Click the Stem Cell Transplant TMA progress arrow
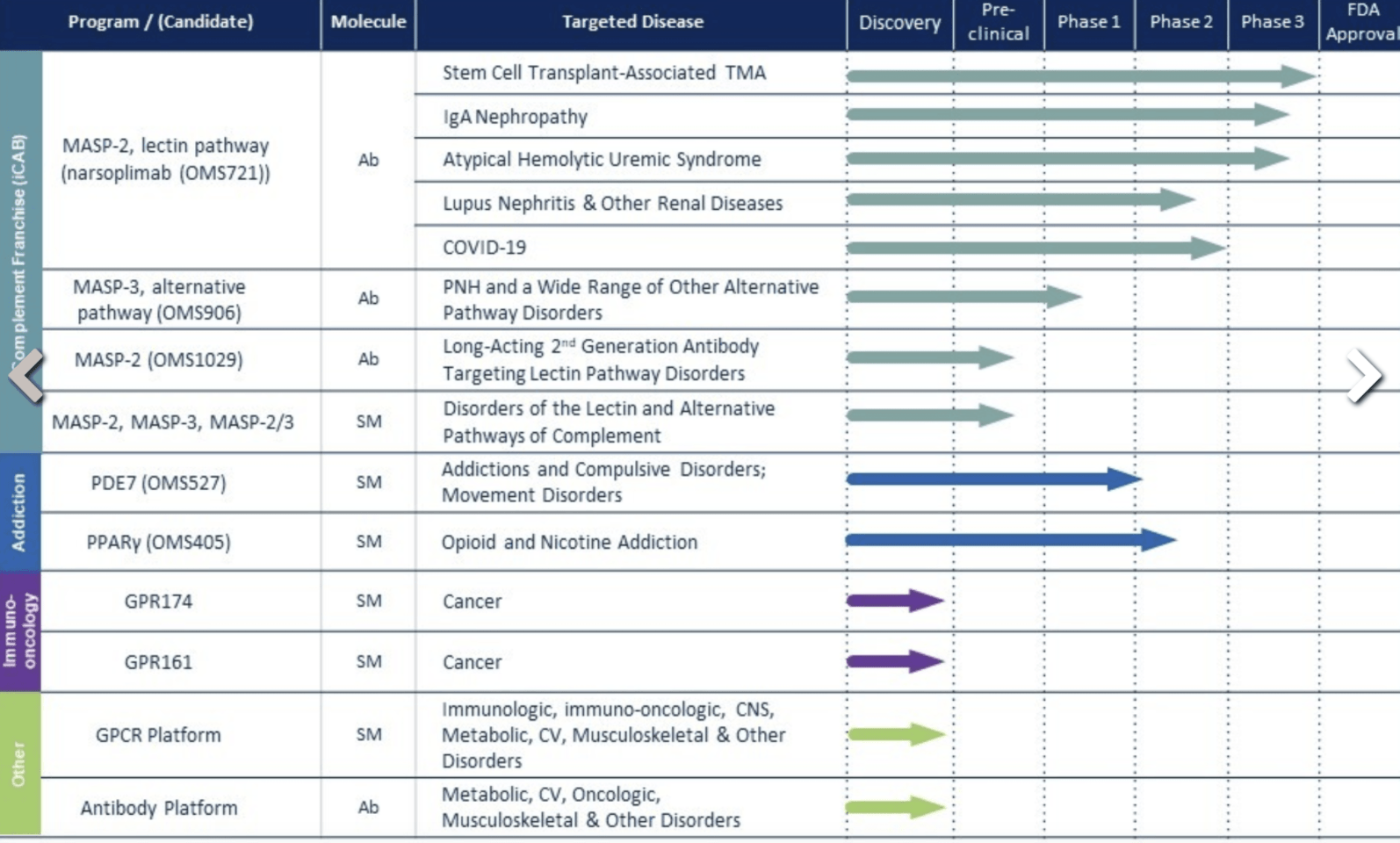The width and height of the screenshot is (1400, 843). (x=1081, y=76)
